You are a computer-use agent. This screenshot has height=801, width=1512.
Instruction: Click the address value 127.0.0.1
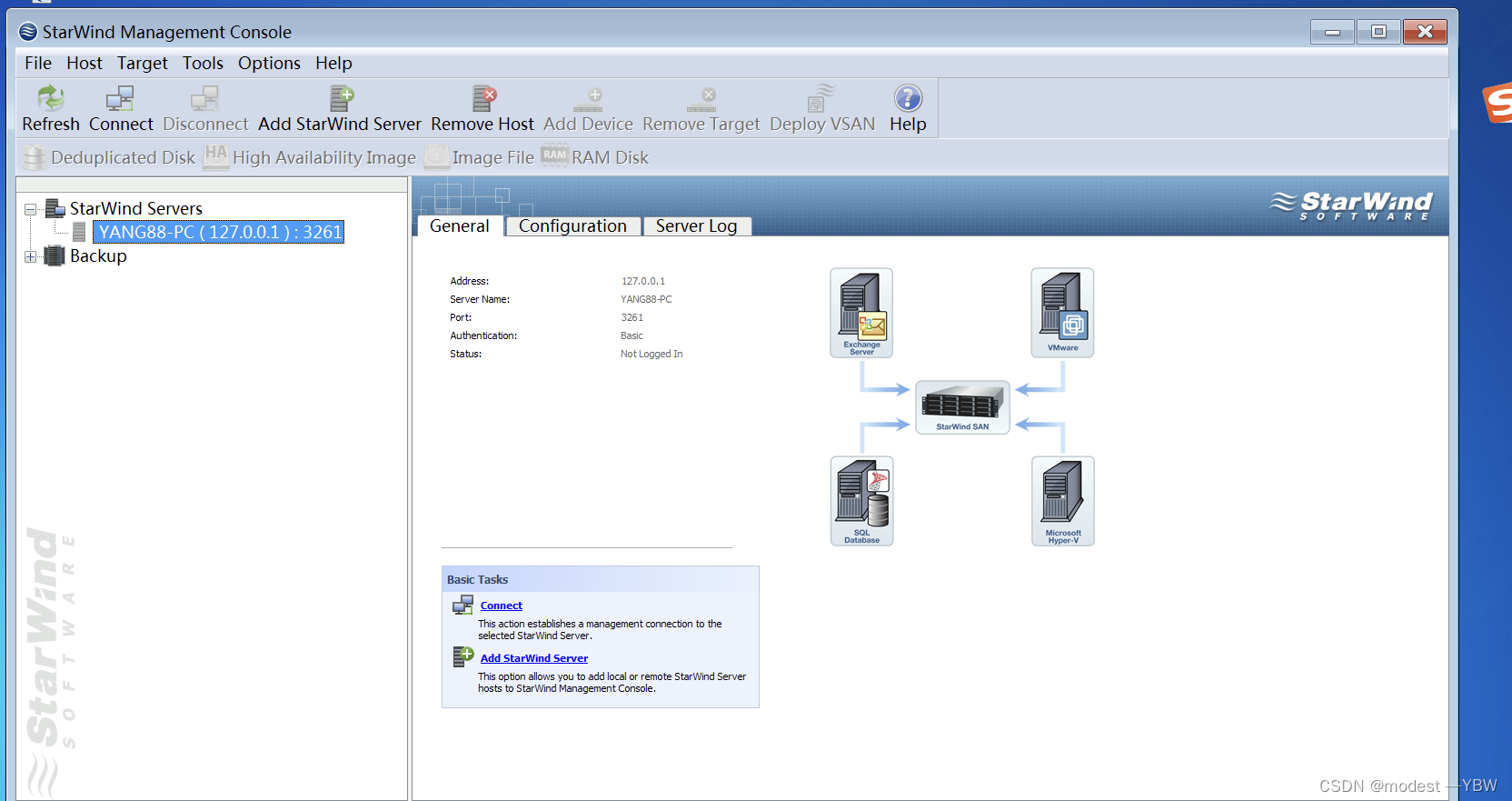click(x=643, y=281)
